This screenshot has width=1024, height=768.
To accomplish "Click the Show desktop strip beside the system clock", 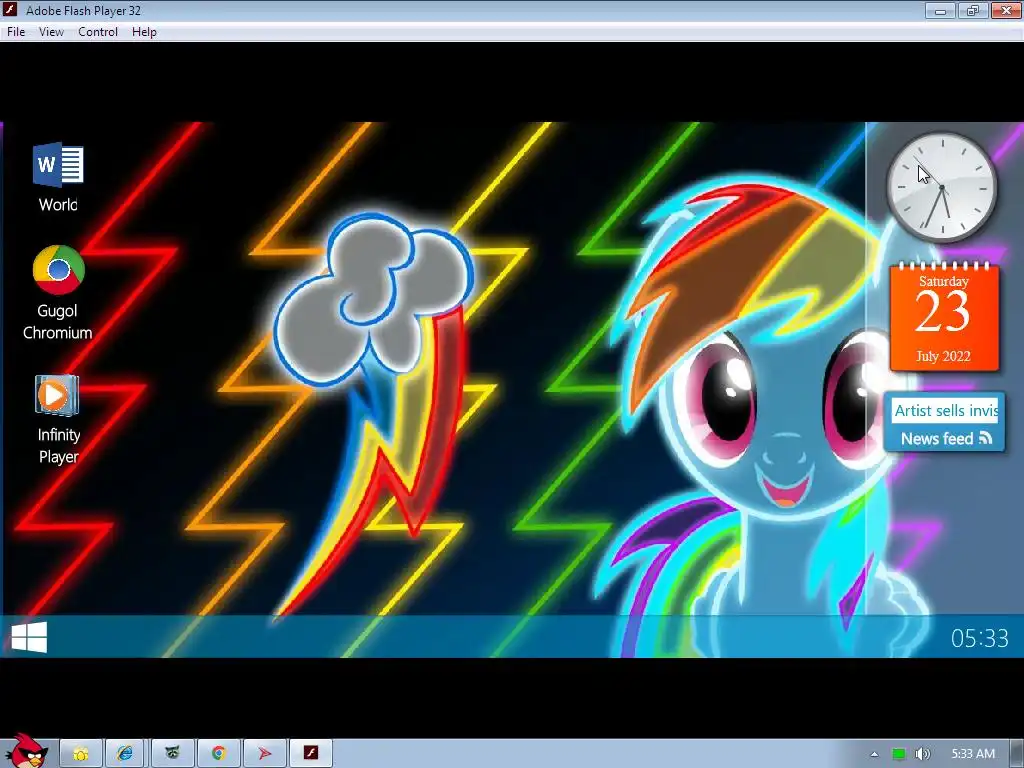I will [x=1017, y=754].
